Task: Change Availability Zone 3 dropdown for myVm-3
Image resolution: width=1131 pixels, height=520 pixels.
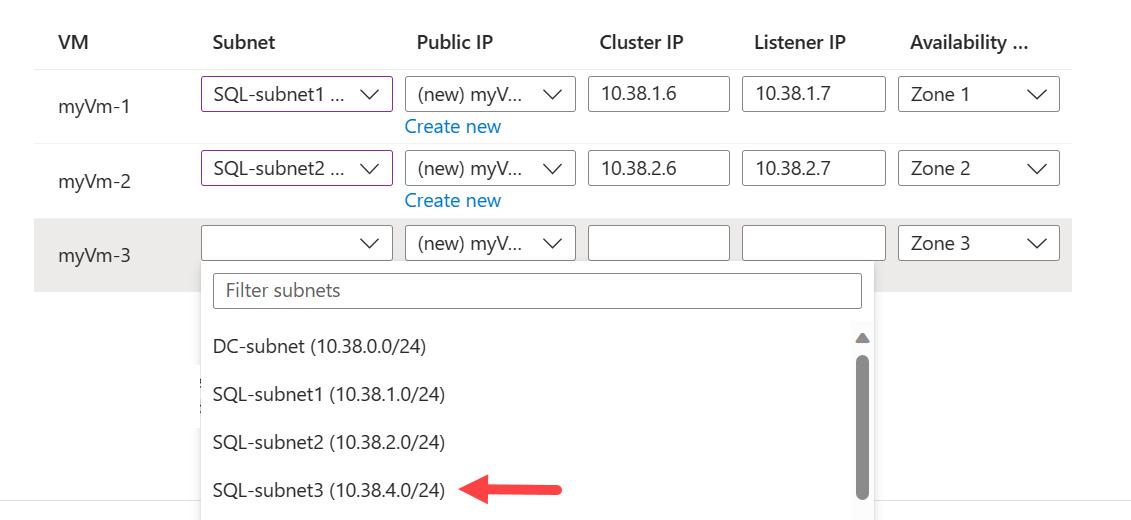Action: click(978, 243)
